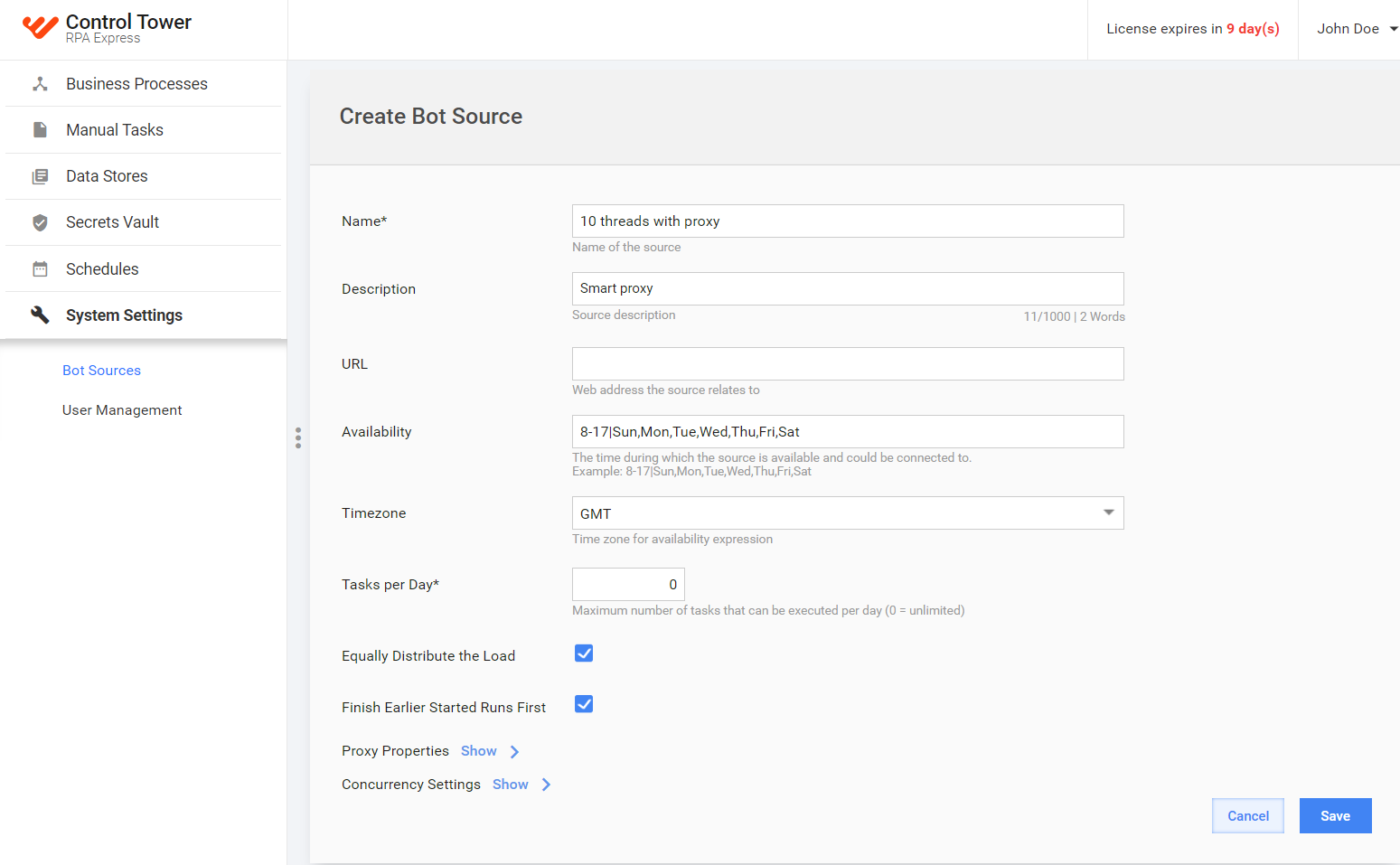Click the Schedules calendar icon

(40, 269)
